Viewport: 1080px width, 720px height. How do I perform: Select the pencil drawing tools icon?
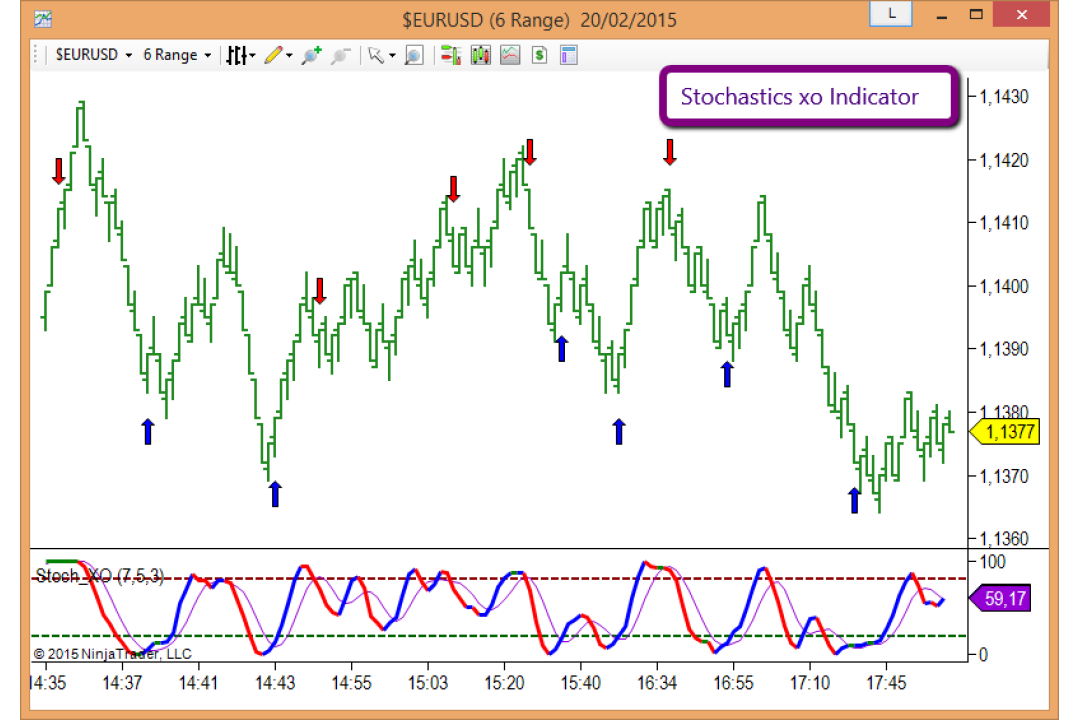point(278,55)
